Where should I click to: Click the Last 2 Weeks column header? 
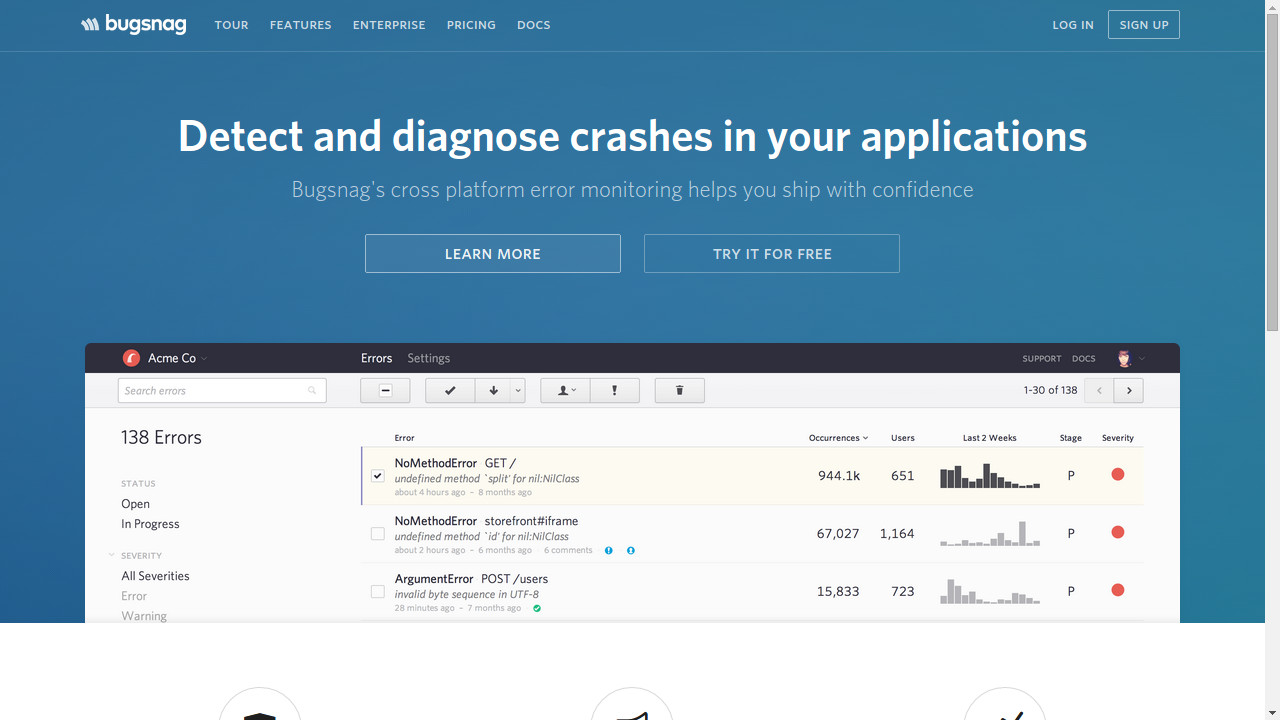click(990, 438)
